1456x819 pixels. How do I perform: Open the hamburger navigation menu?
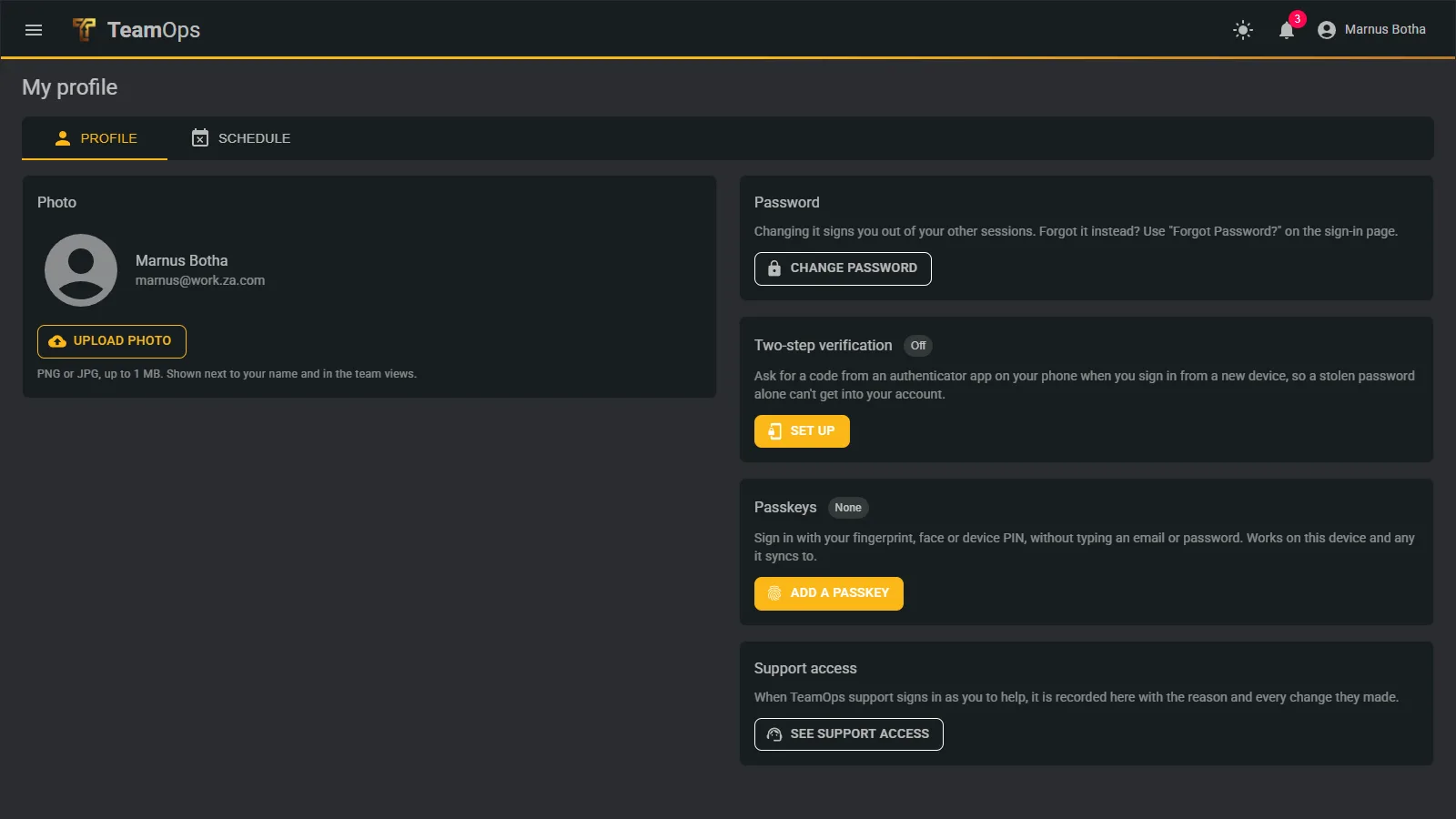click(34, 30)
